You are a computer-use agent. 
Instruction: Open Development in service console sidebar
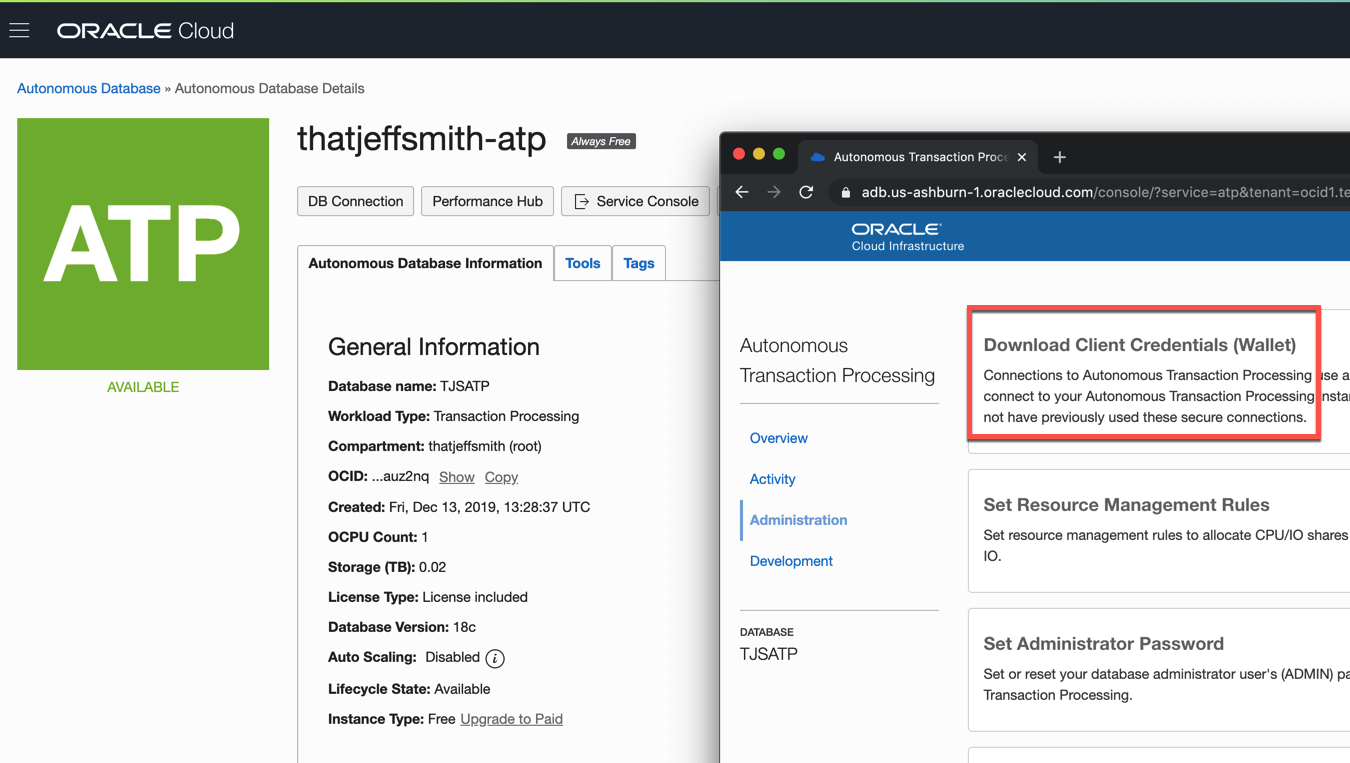[791, 561]
